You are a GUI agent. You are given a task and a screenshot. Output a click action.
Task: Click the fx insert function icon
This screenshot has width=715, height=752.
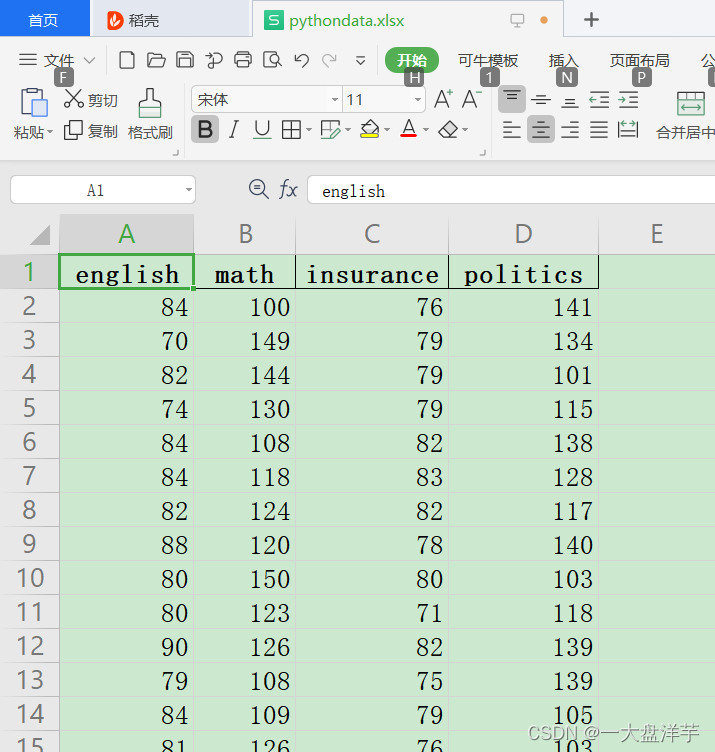pos(288,189)
